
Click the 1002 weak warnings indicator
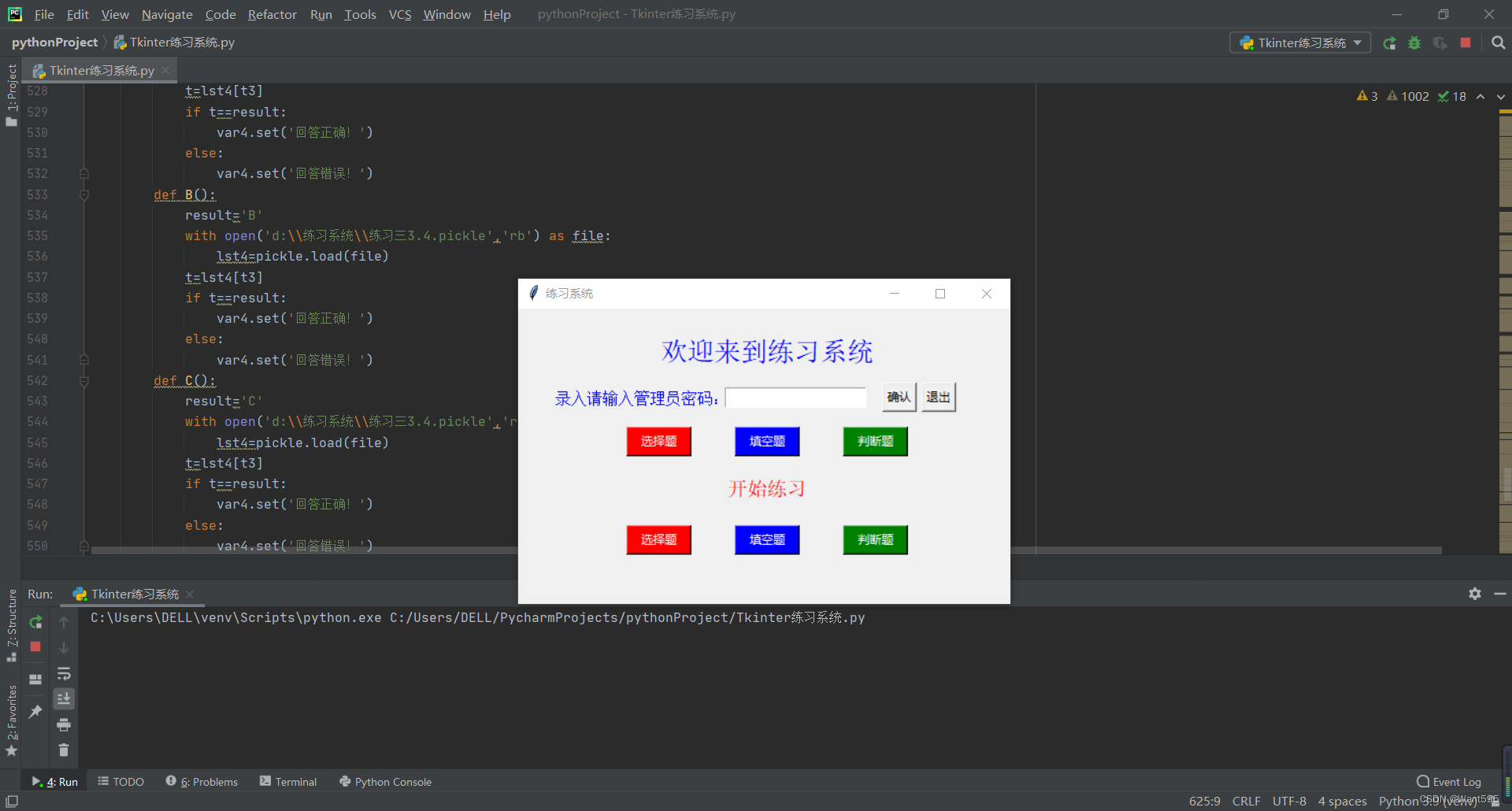1408,96
